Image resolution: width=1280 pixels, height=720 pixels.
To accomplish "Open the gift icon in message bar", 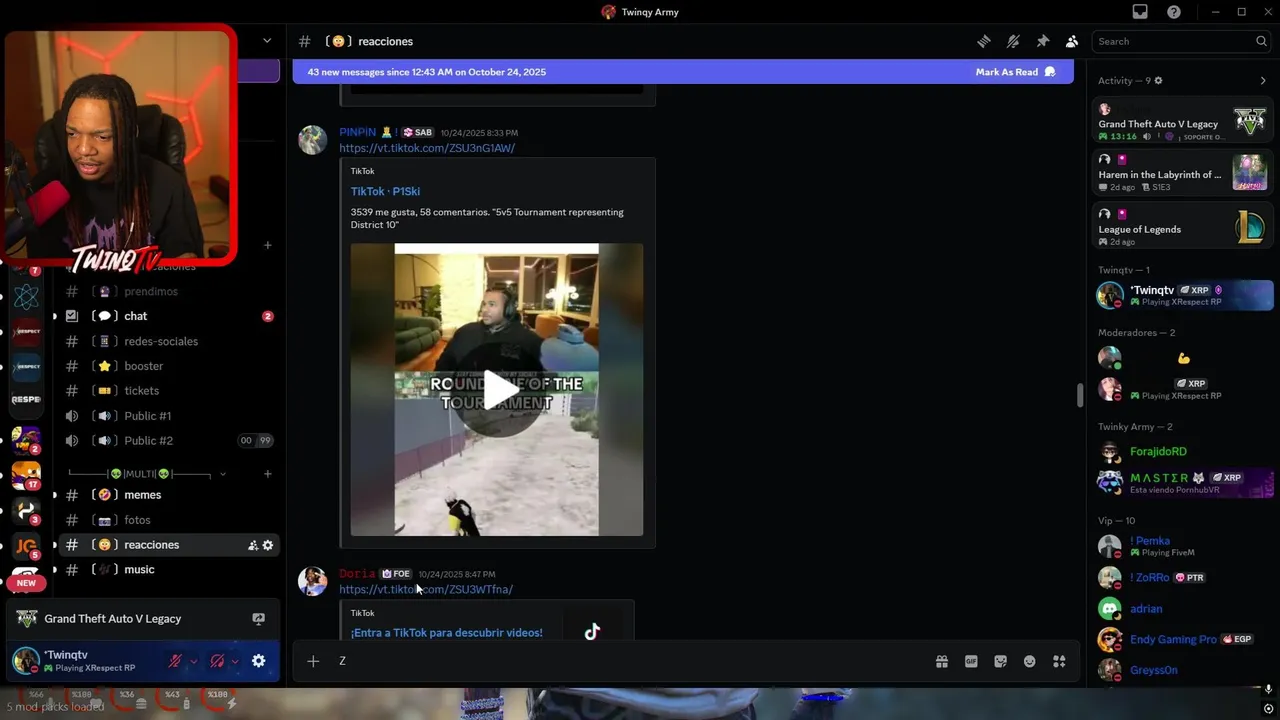I will click(x=942, y=661).
